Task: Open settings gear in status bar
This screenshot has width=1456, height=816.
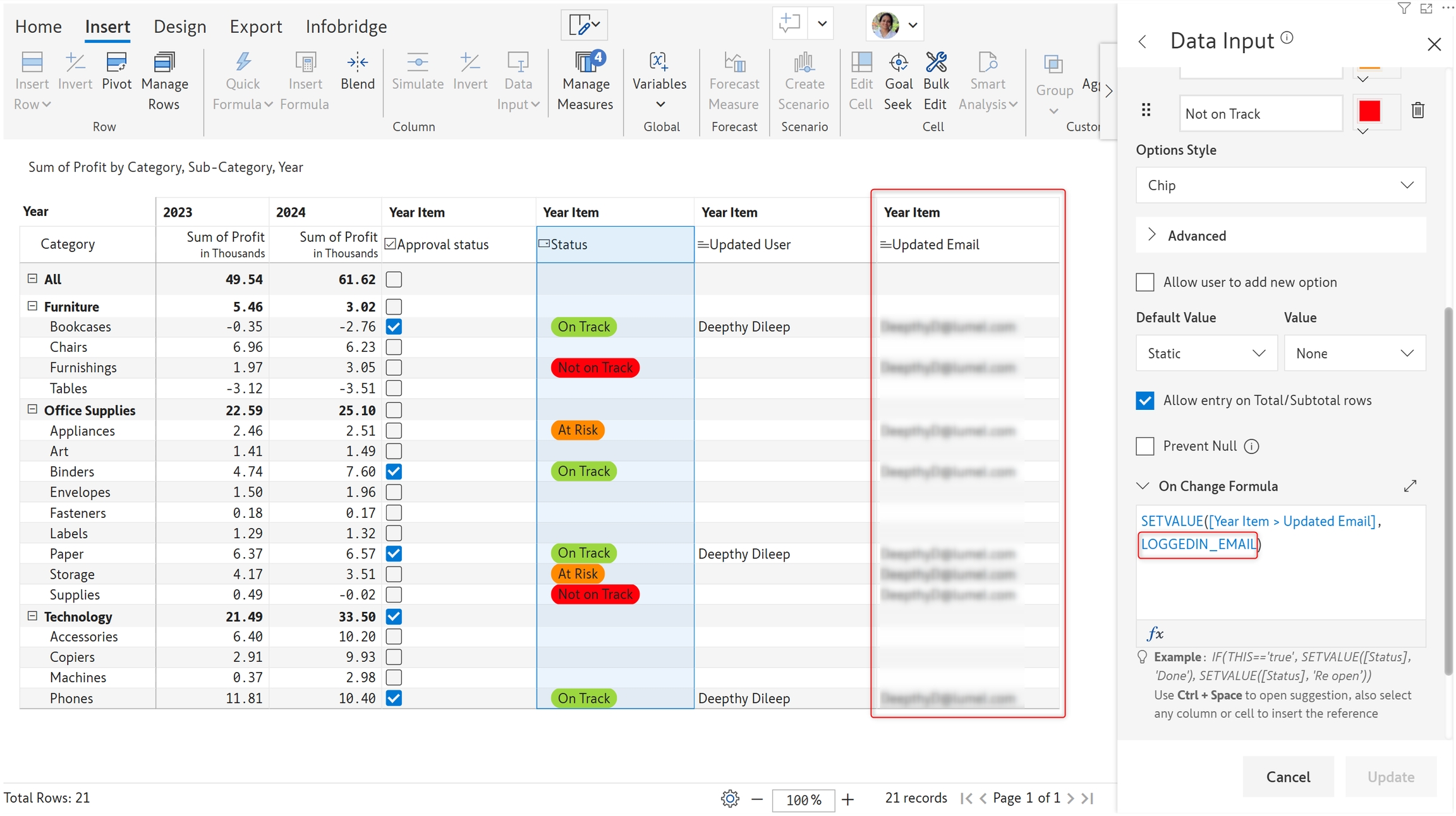Action: [x=730, y=798]
